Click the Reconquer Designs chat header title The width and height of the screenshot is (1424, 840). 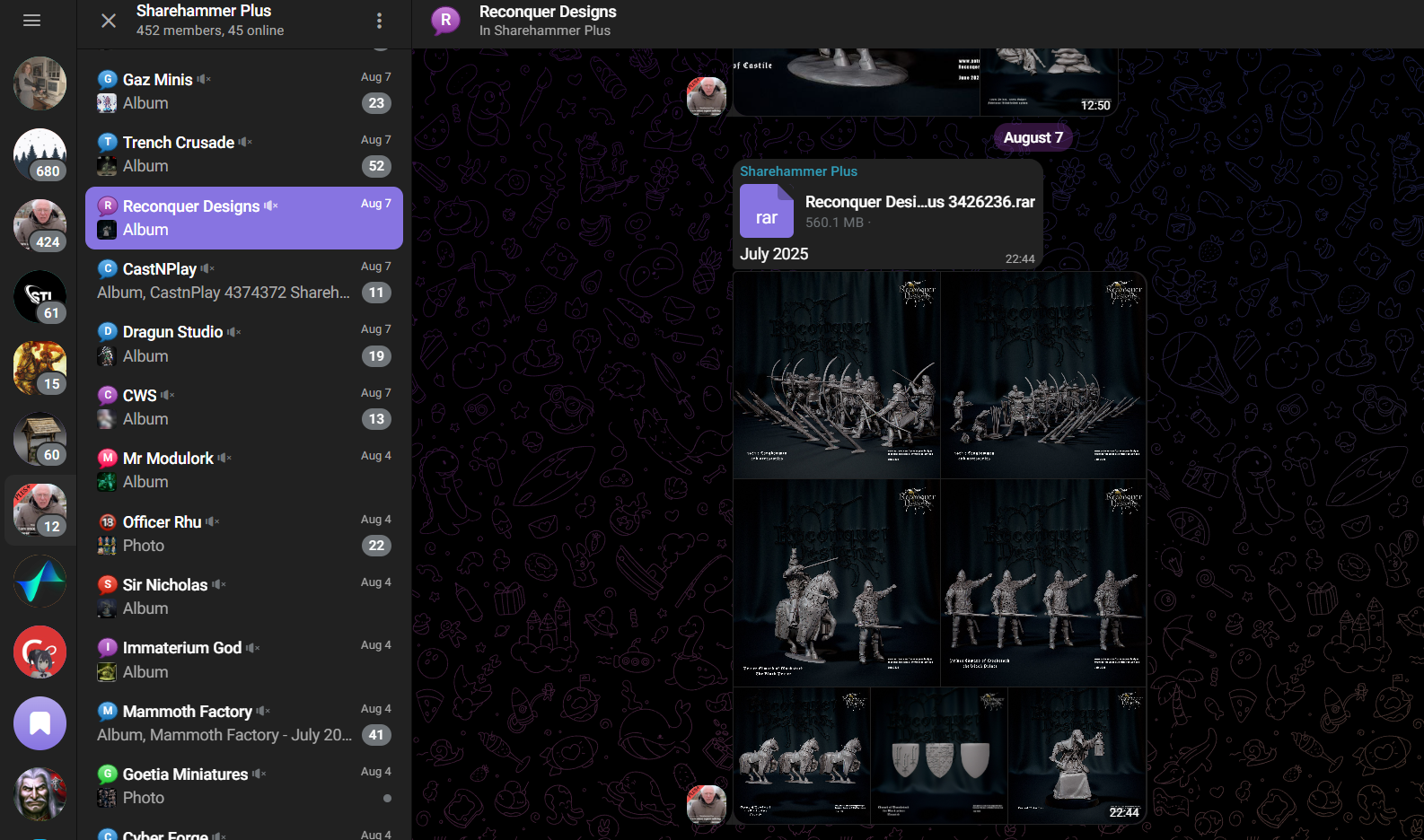(548, 12)
